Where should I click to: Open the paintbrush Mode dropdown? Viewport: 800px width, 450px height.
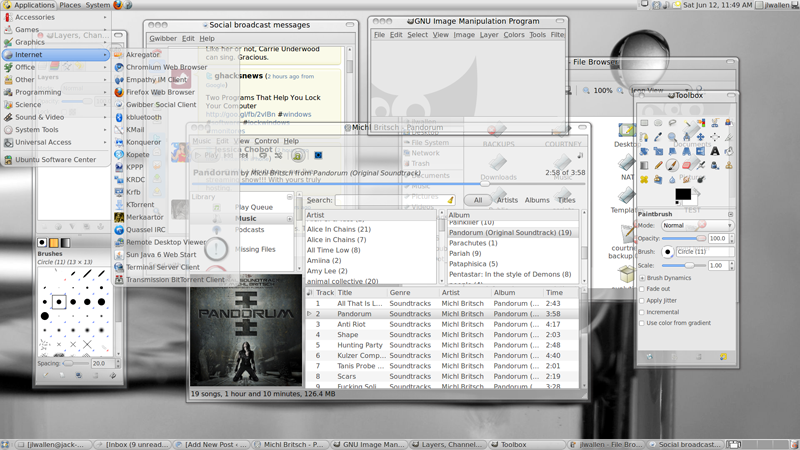click(x=697, y=226)
